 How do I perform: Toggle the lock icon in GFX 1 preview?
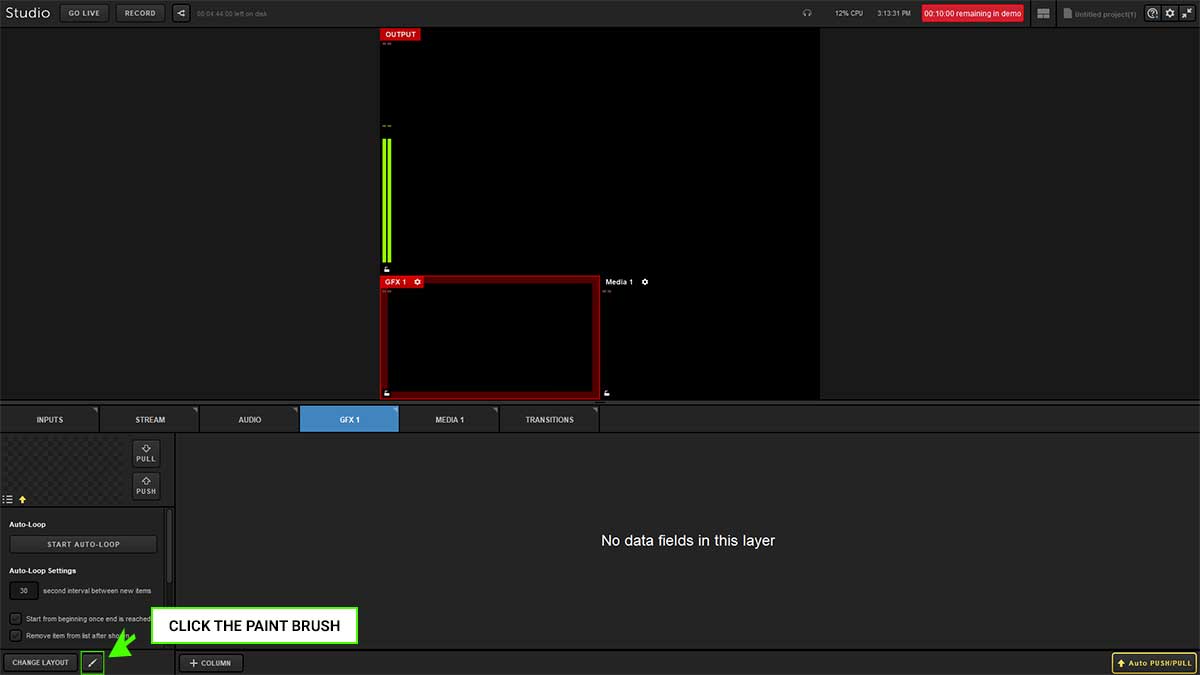(387, 393)
